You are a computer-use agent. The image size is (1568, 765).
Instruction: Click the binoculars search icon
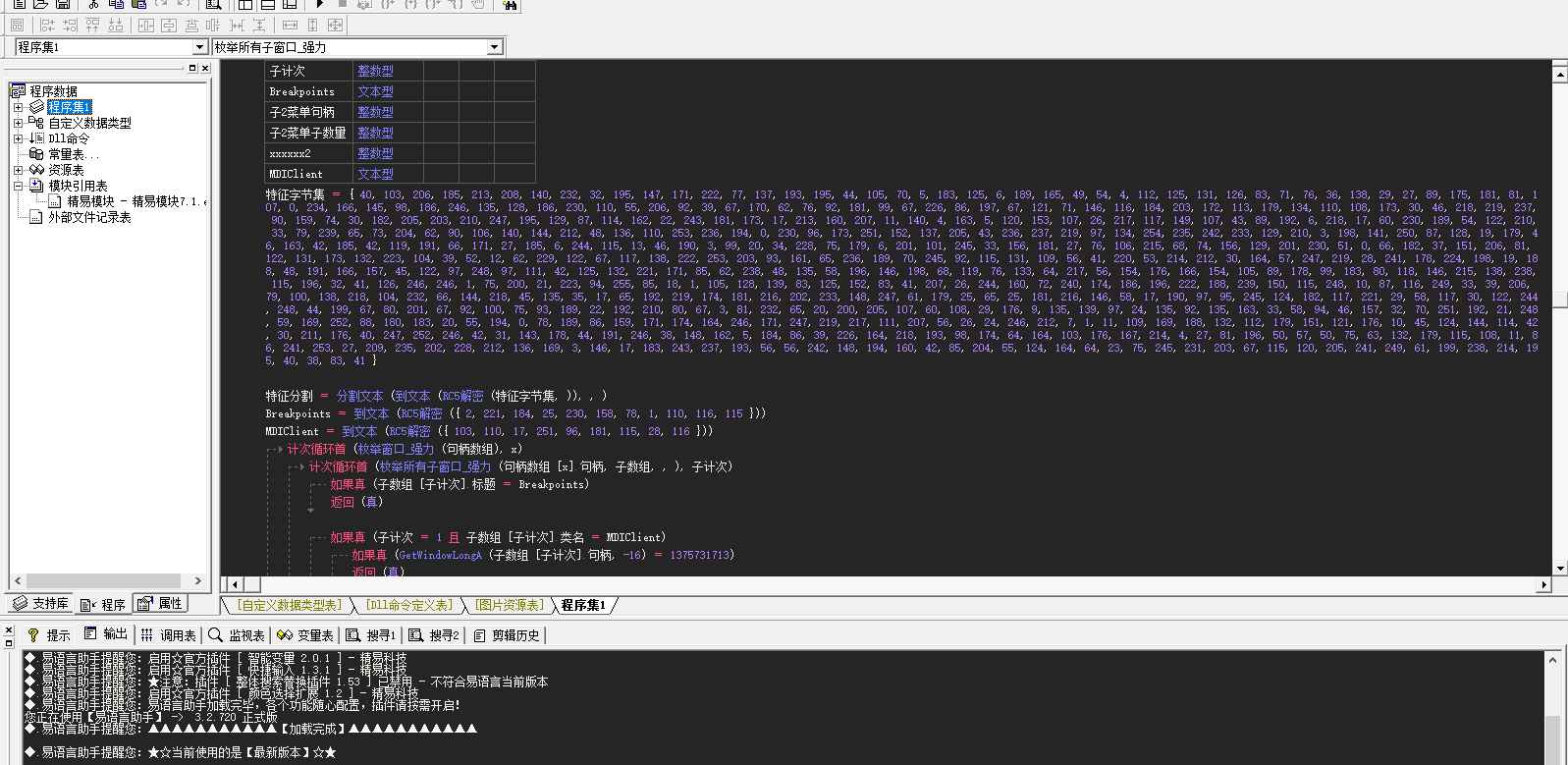[510, 5]
